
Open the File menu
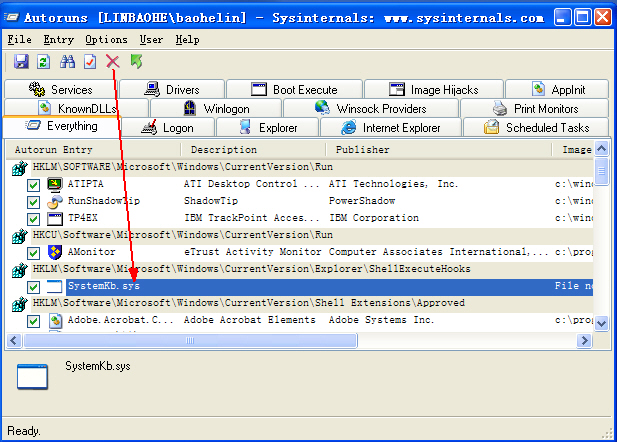coord(20,40)
